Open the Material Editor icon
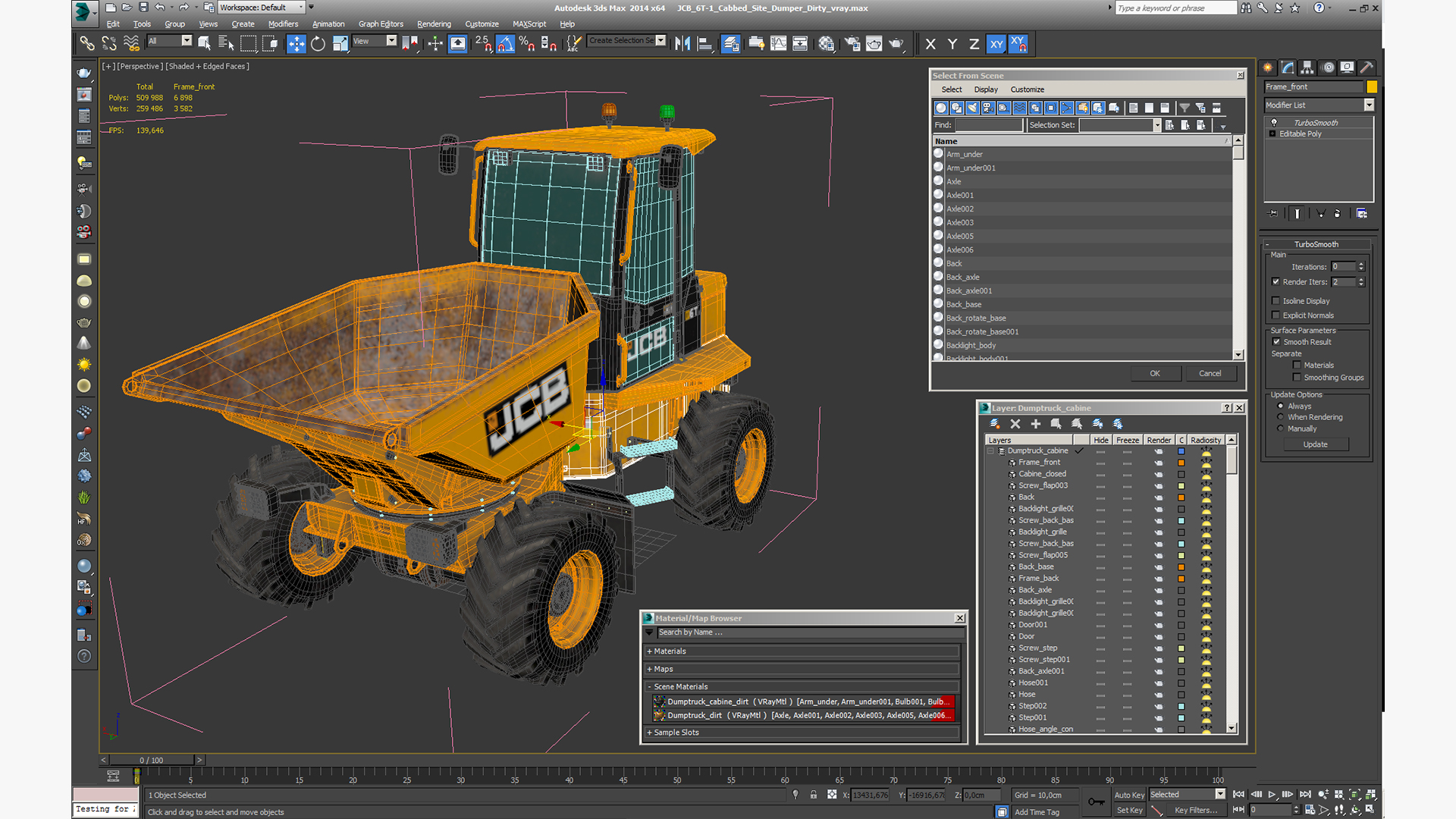 [826, 44]
